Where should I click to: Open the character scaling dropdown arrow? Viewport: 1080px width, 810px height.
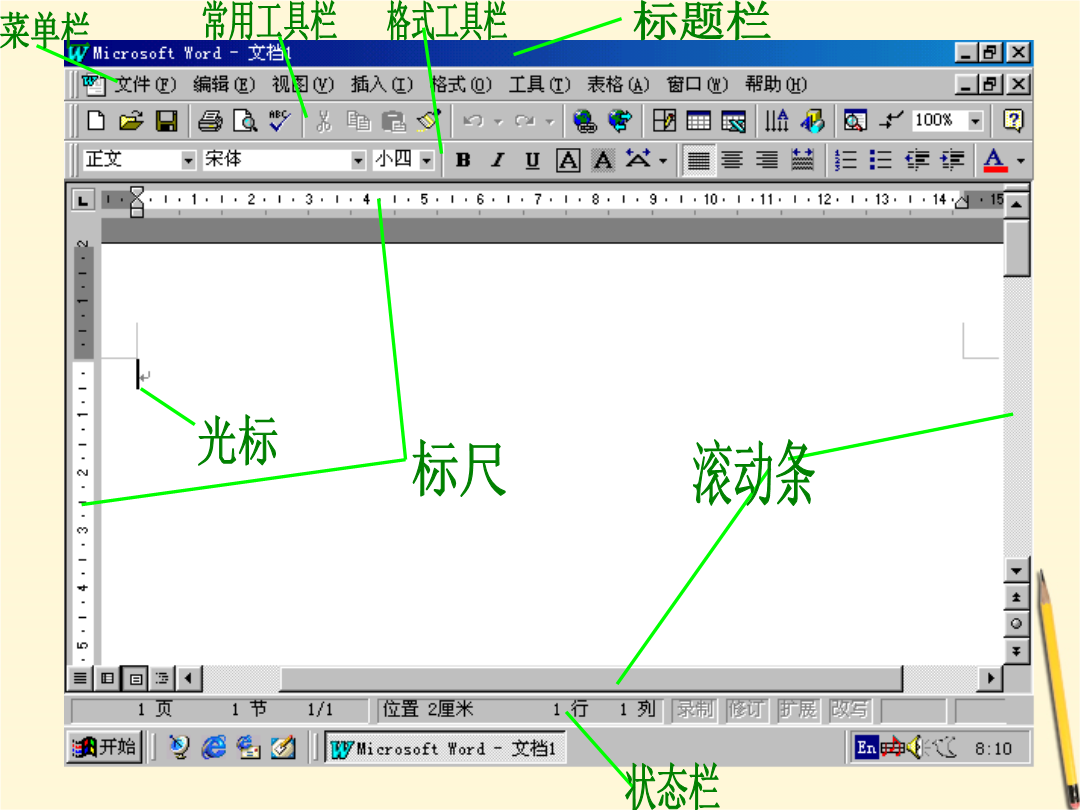click(663, 161)
